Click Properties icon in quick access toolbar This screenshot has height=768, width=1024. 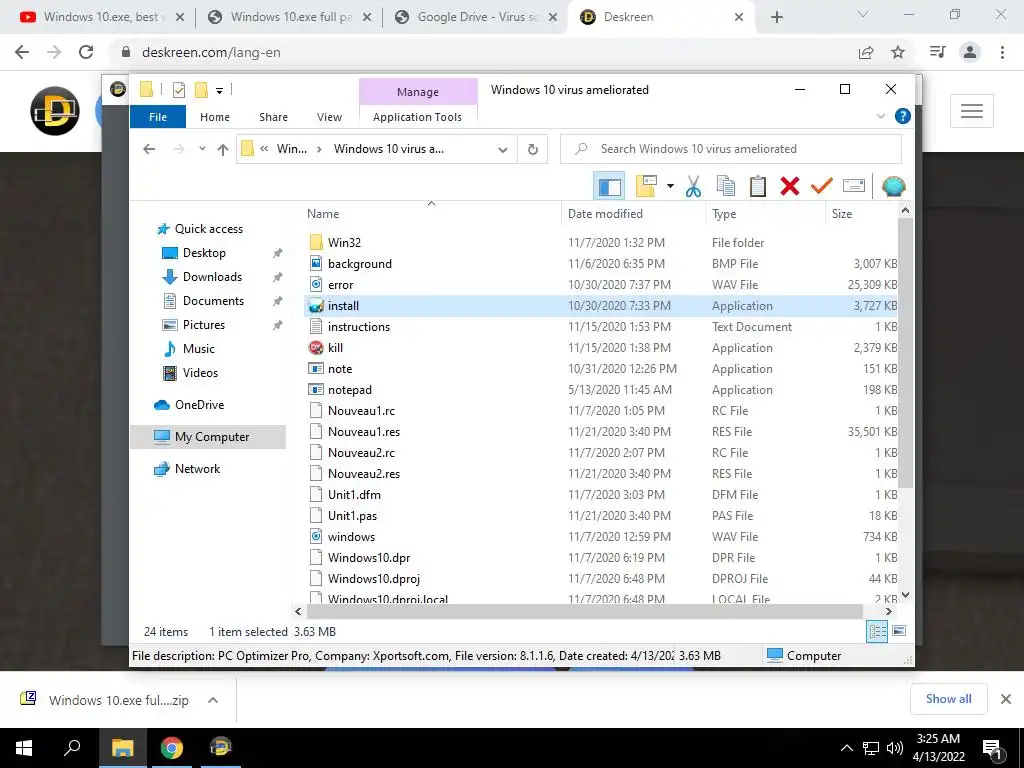[178, 90]
